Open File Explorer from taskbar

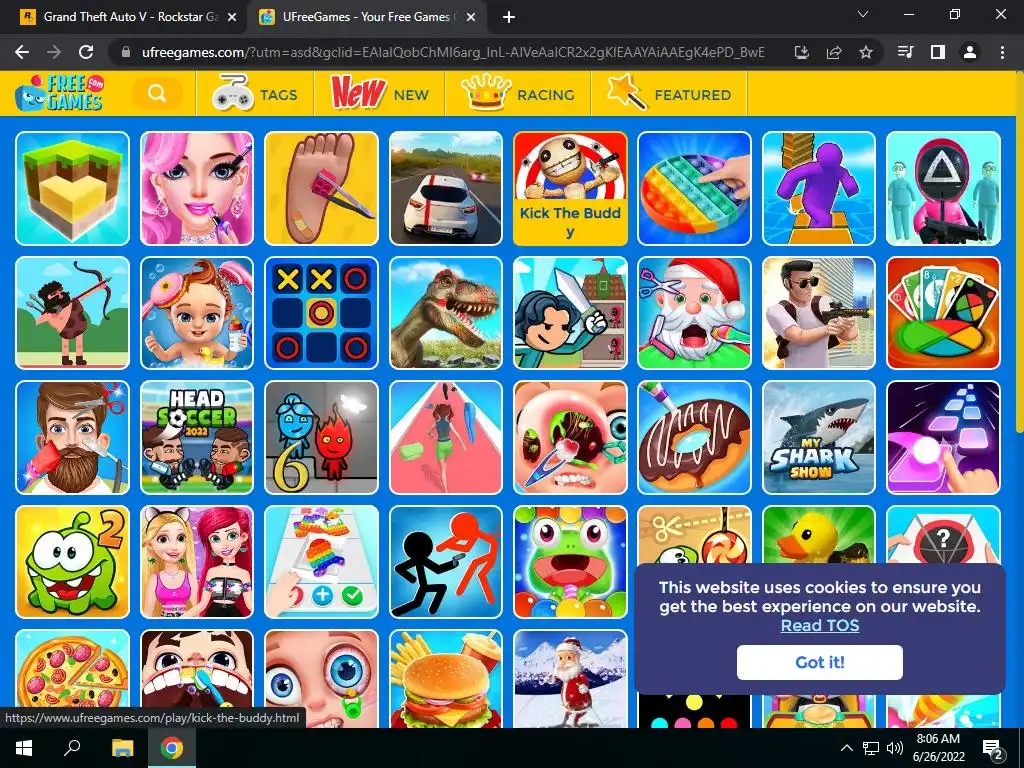pyautogui.click(x=122, y=748)
